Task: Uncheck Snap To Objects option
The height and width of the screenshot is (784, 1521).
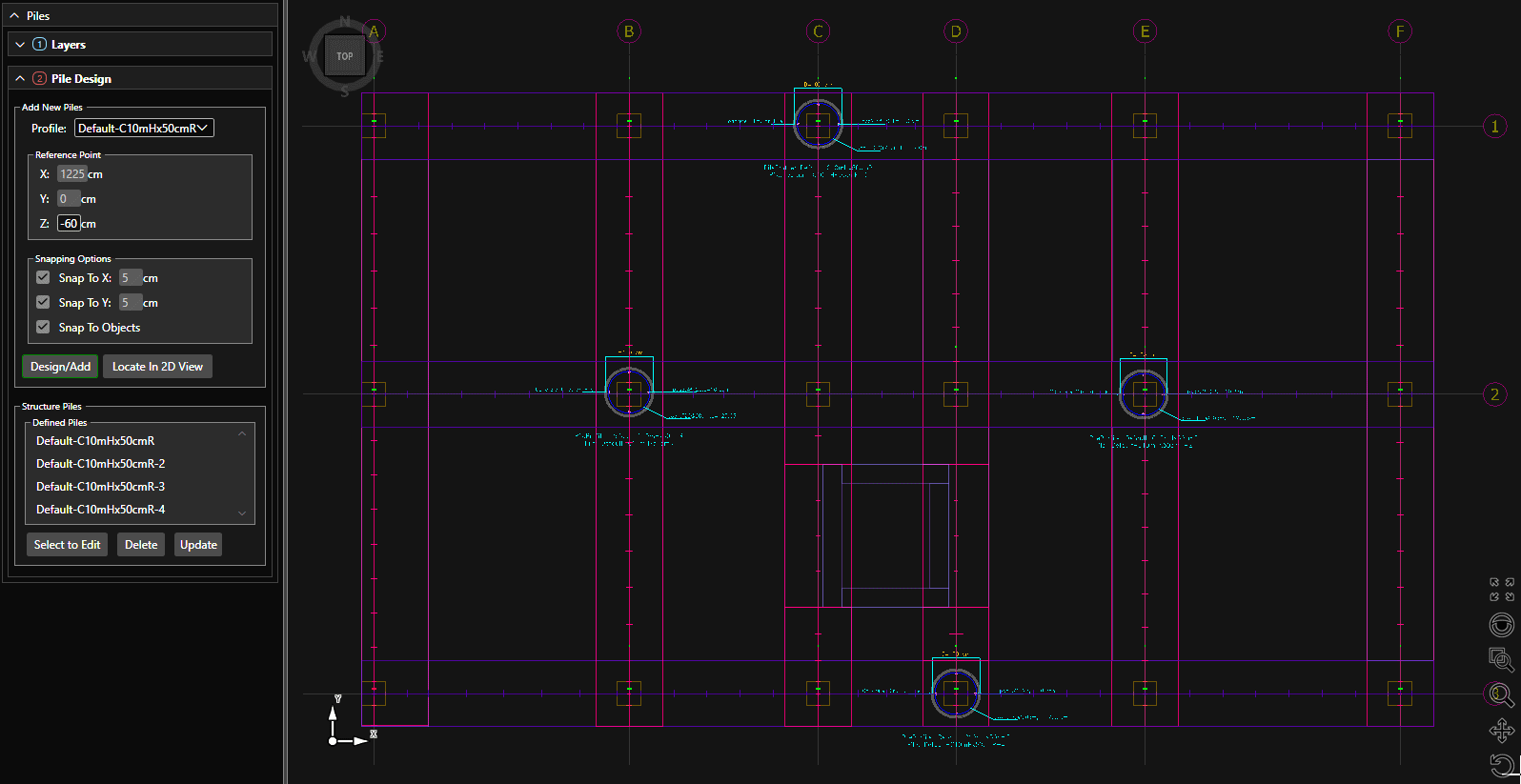Action: point(43,327)
